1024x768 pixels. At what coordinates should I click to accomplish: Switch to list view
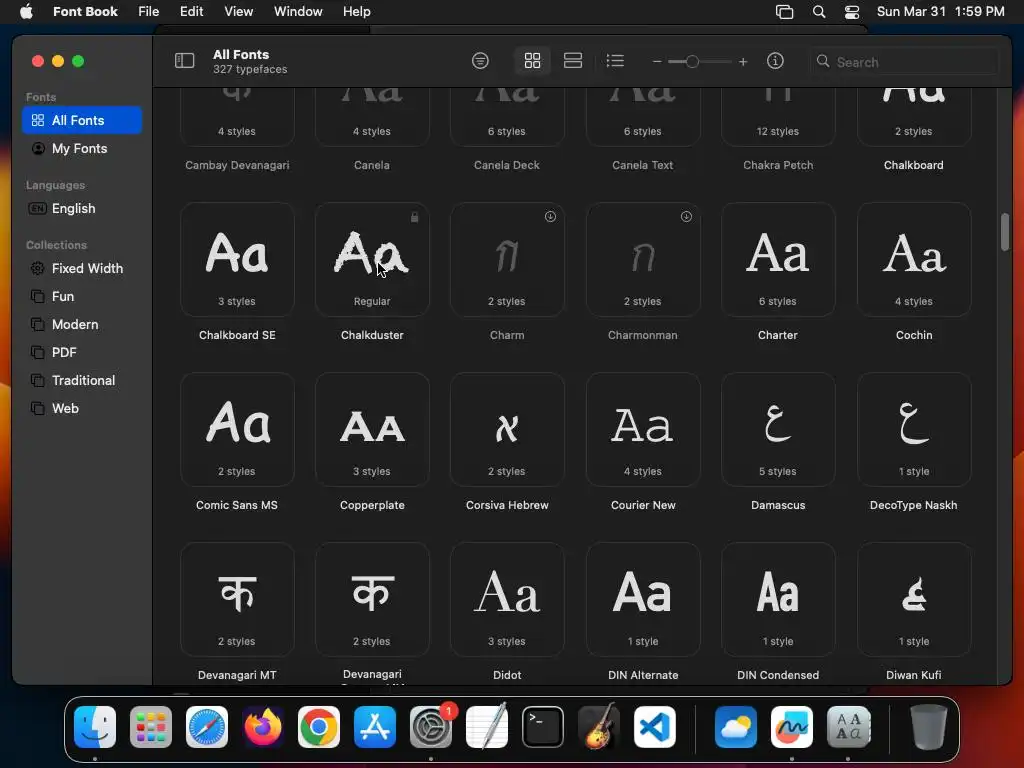click(x=615, y=61)
